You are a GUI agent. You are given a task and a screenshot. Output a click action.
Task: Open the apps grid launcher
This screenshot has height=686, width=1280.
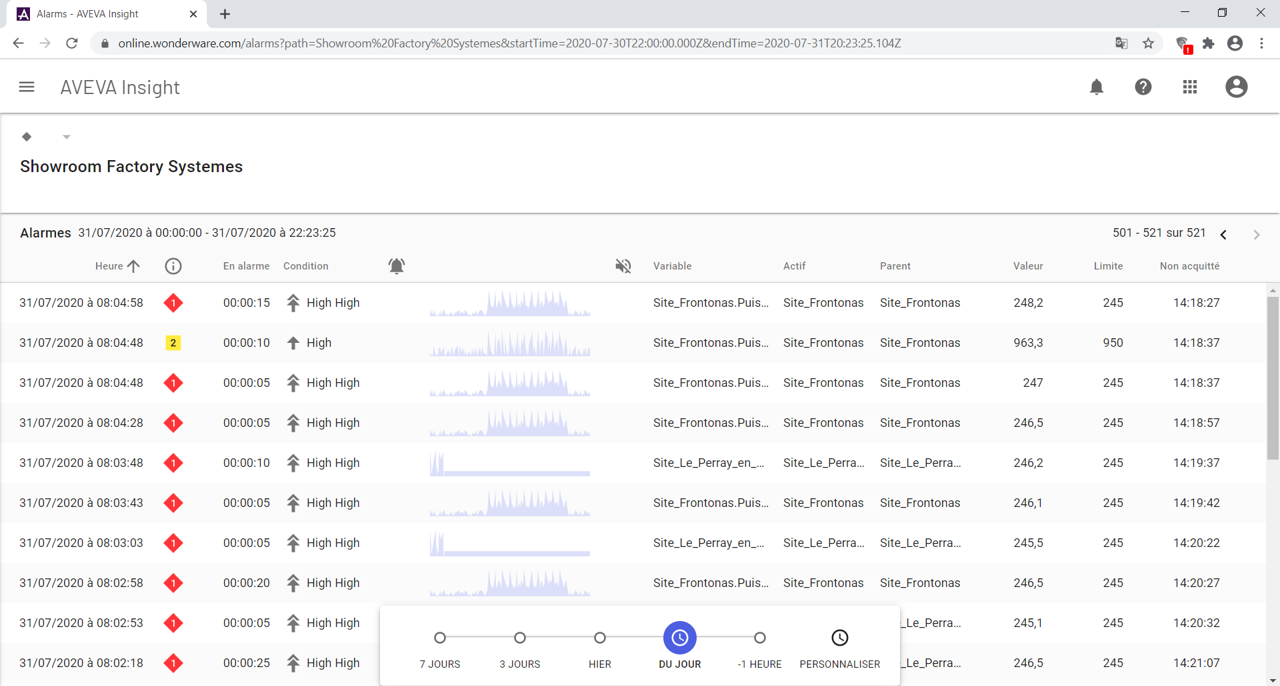pyautogui.click(x=1189, y=87)
